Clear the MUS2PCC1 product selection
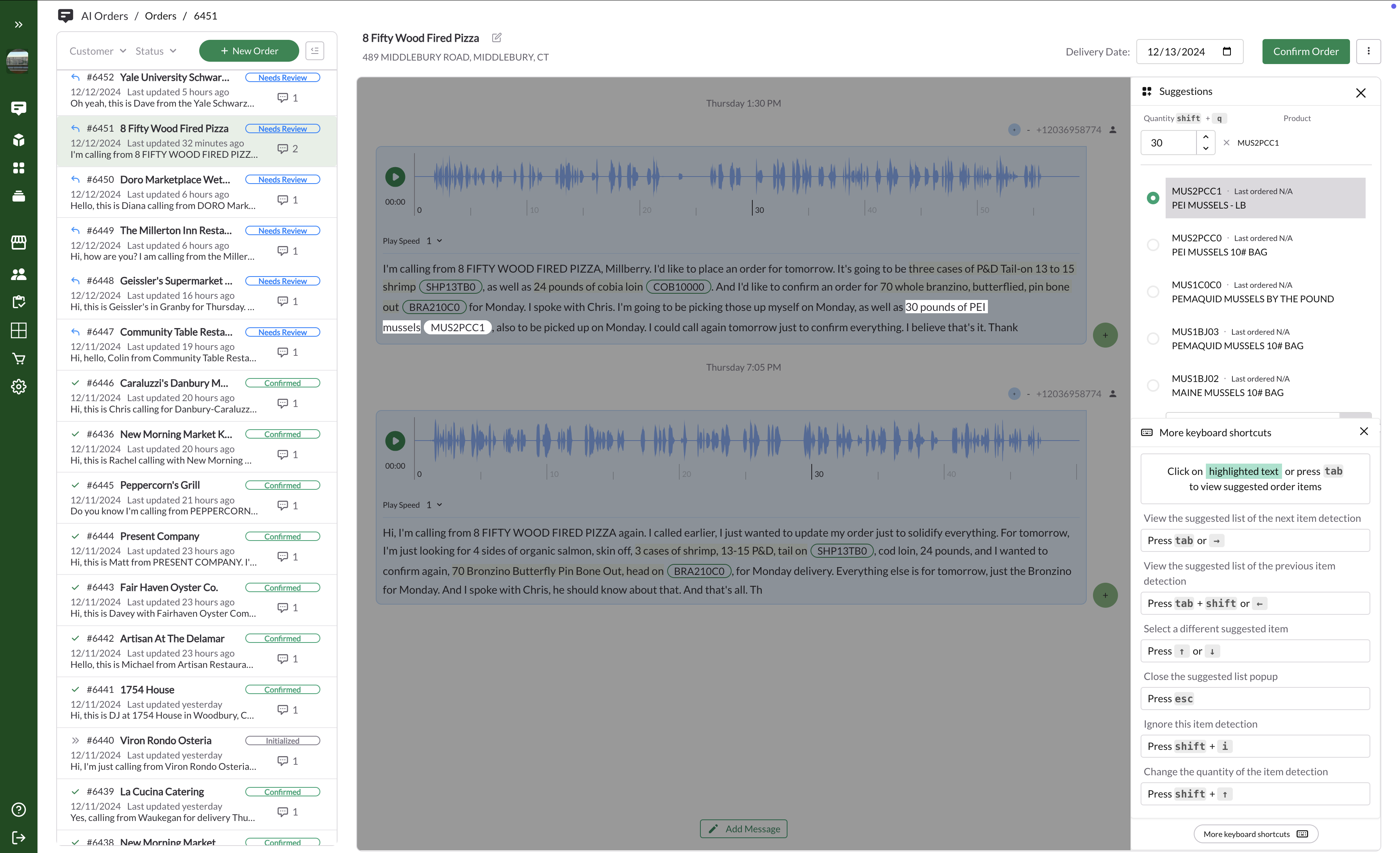 tap(1226, 143)
